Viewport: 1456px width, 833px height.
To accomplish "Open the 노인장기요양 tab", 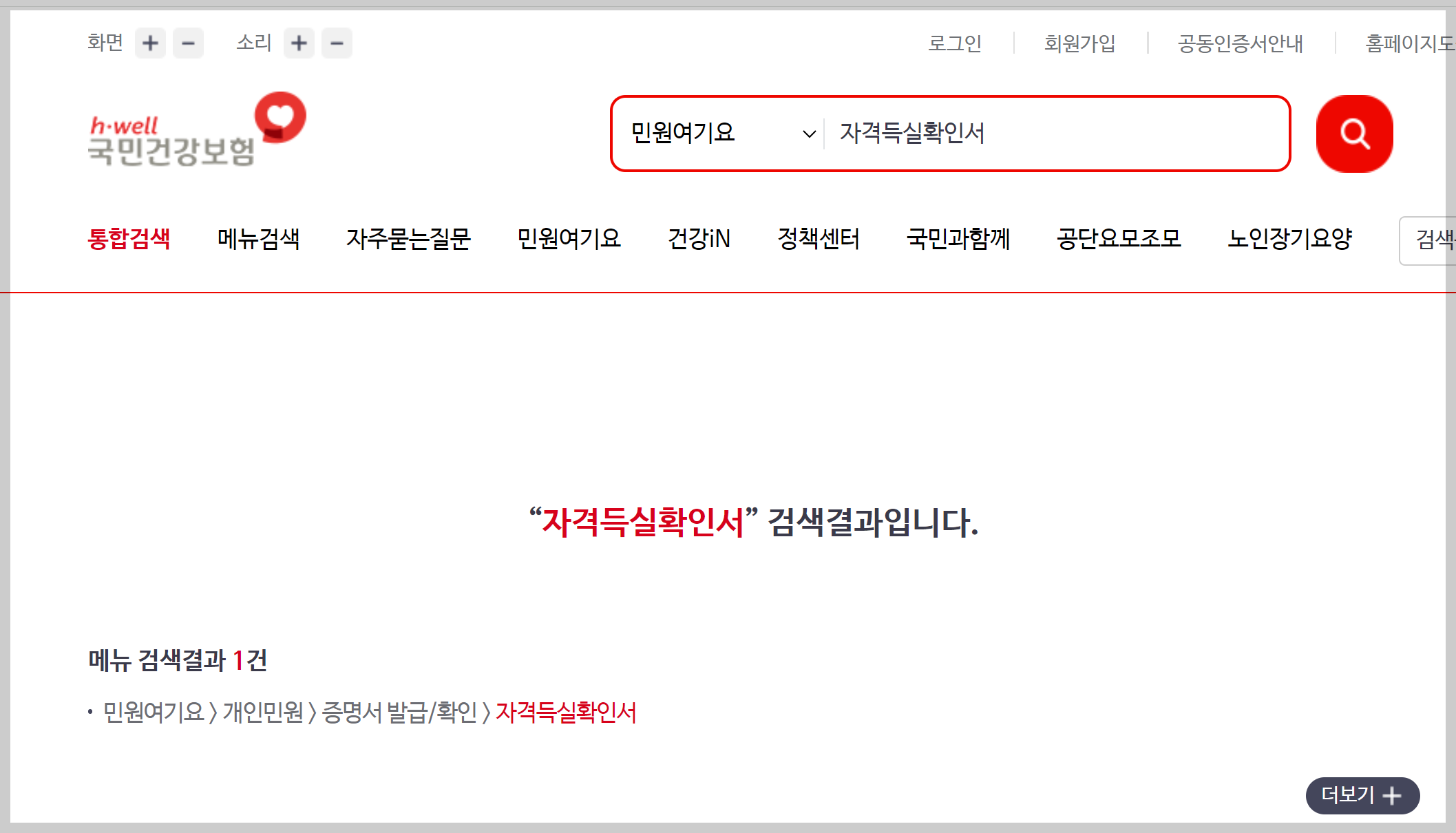I will pyautogui.click(x=1290, y=239).
